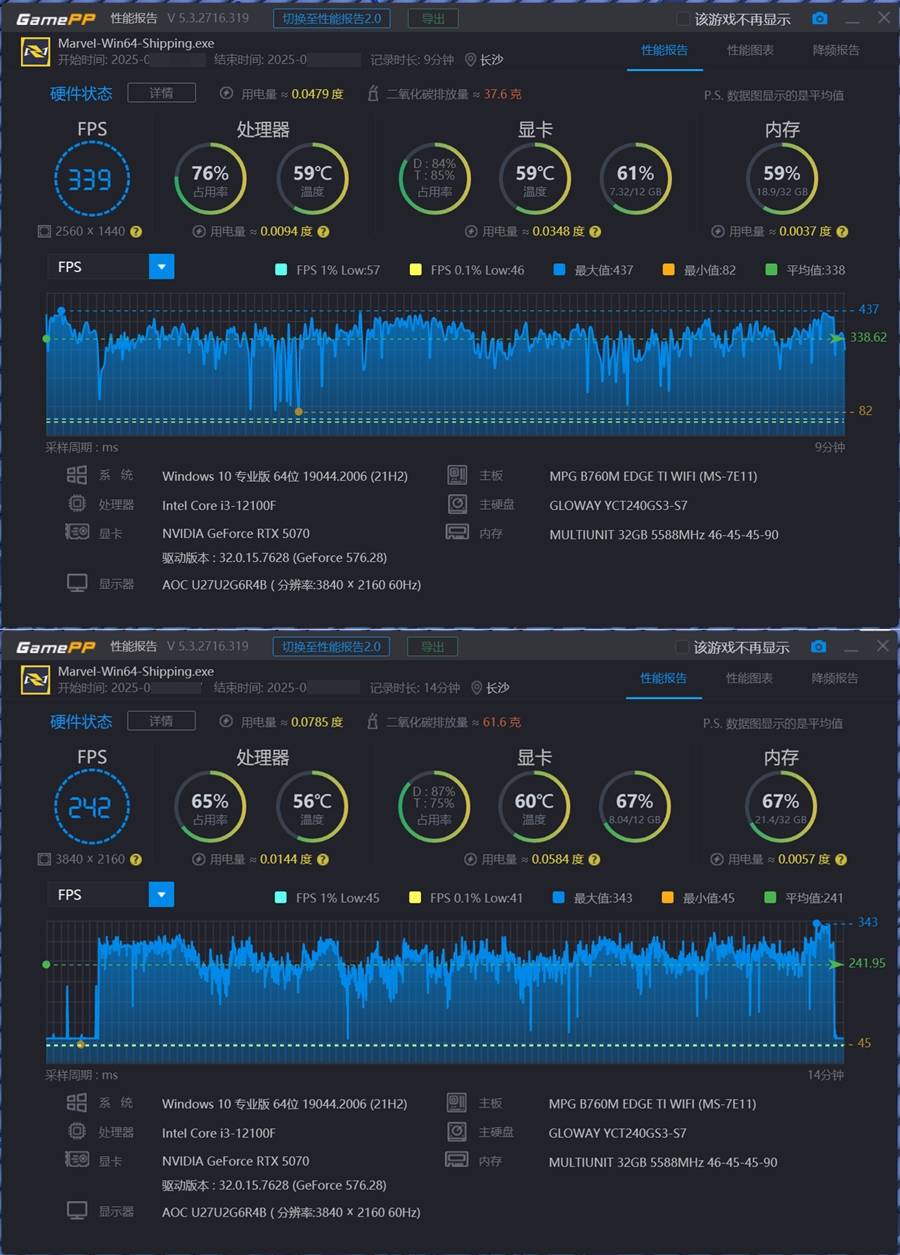
Task: Open the FPS dropdown above the bottom chart
Action: coord(161,895)
